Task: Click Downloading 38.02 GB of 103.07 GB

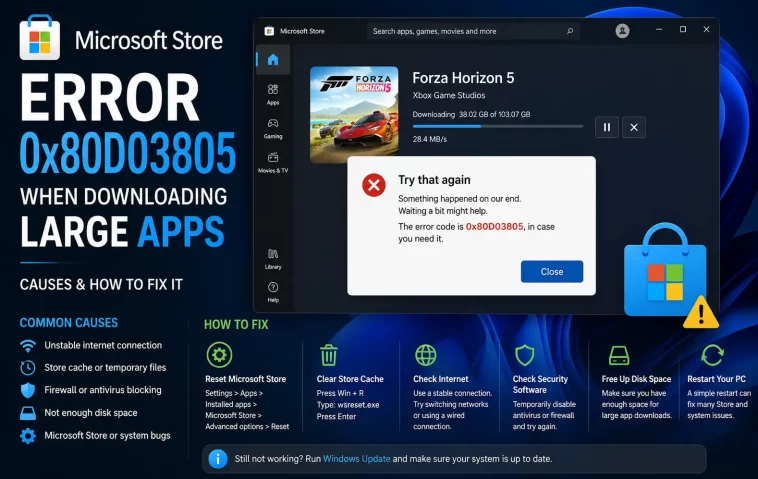Action: click(x=471, y=115)
